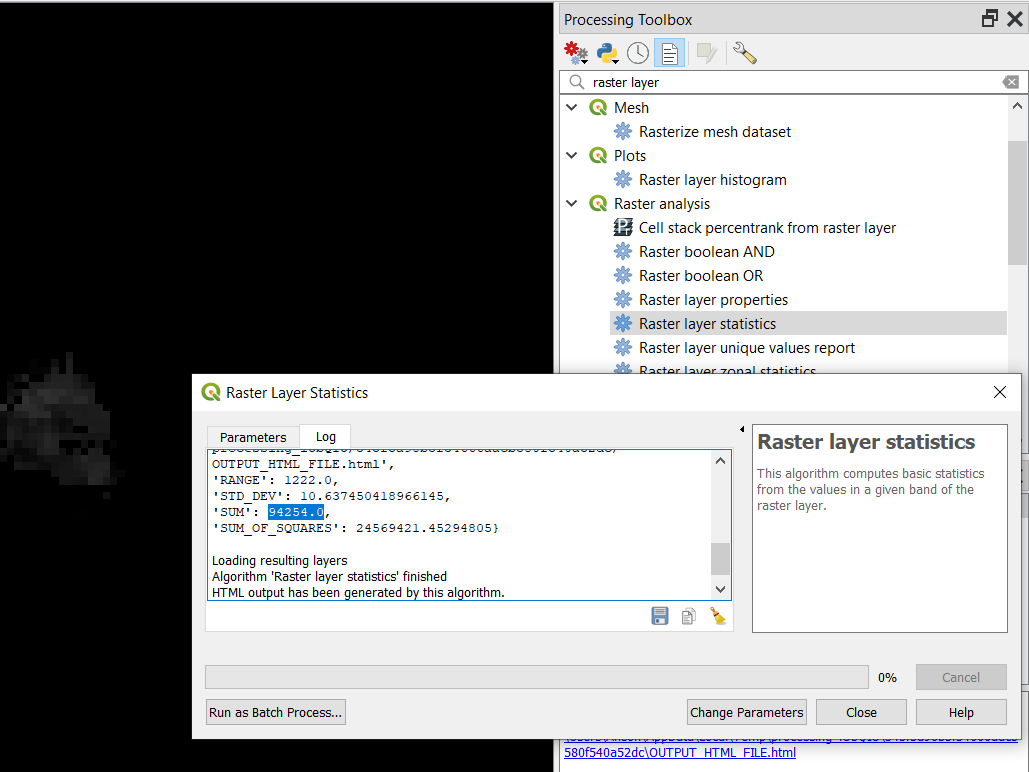Click the Change Parameters button
The width and height of the screenshot is (1029, 772).
tap(746, 712)
